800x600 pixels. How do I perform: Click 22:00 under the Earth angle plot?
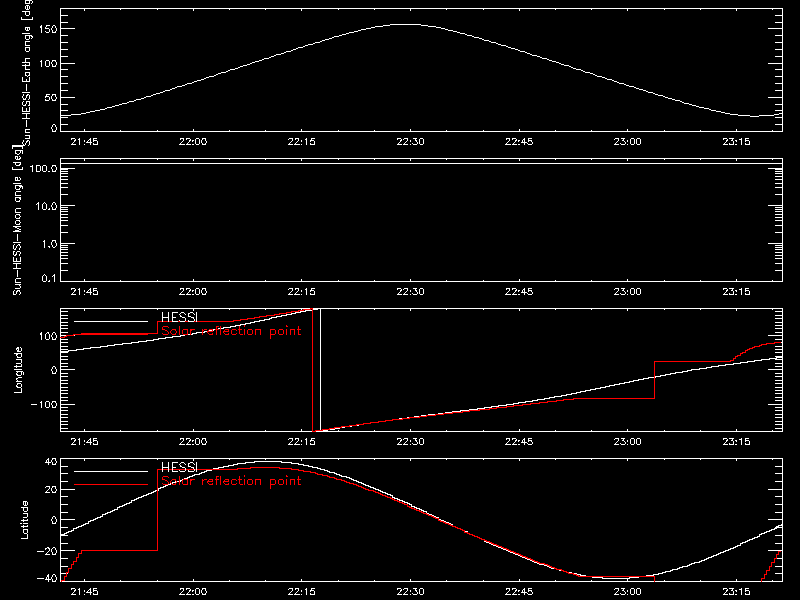coord(193,141)
